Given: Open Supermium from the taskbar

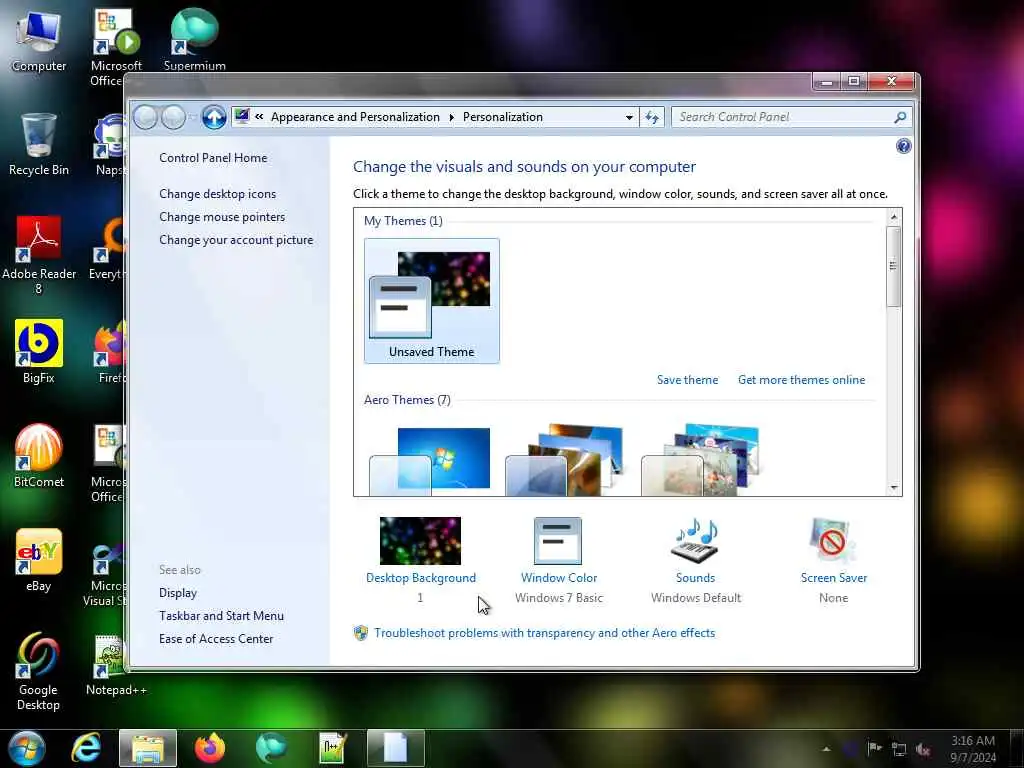Looking at the screenshot, I should [271, 748].
